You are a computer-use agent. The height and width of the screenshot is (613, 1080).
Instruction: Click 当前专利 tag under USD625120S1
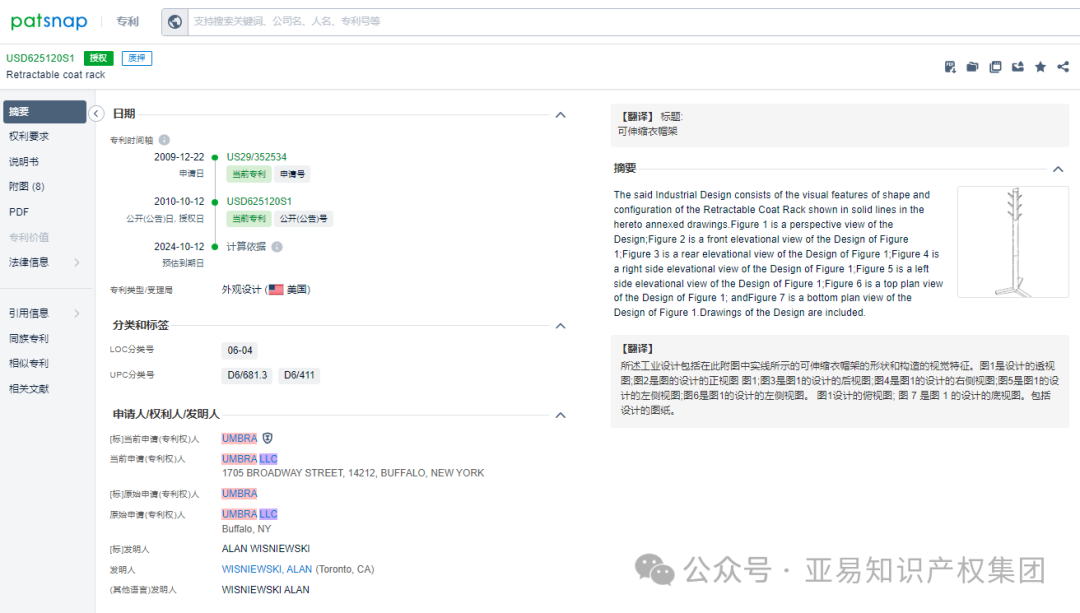pyautogui.click(x=249, y=218)
